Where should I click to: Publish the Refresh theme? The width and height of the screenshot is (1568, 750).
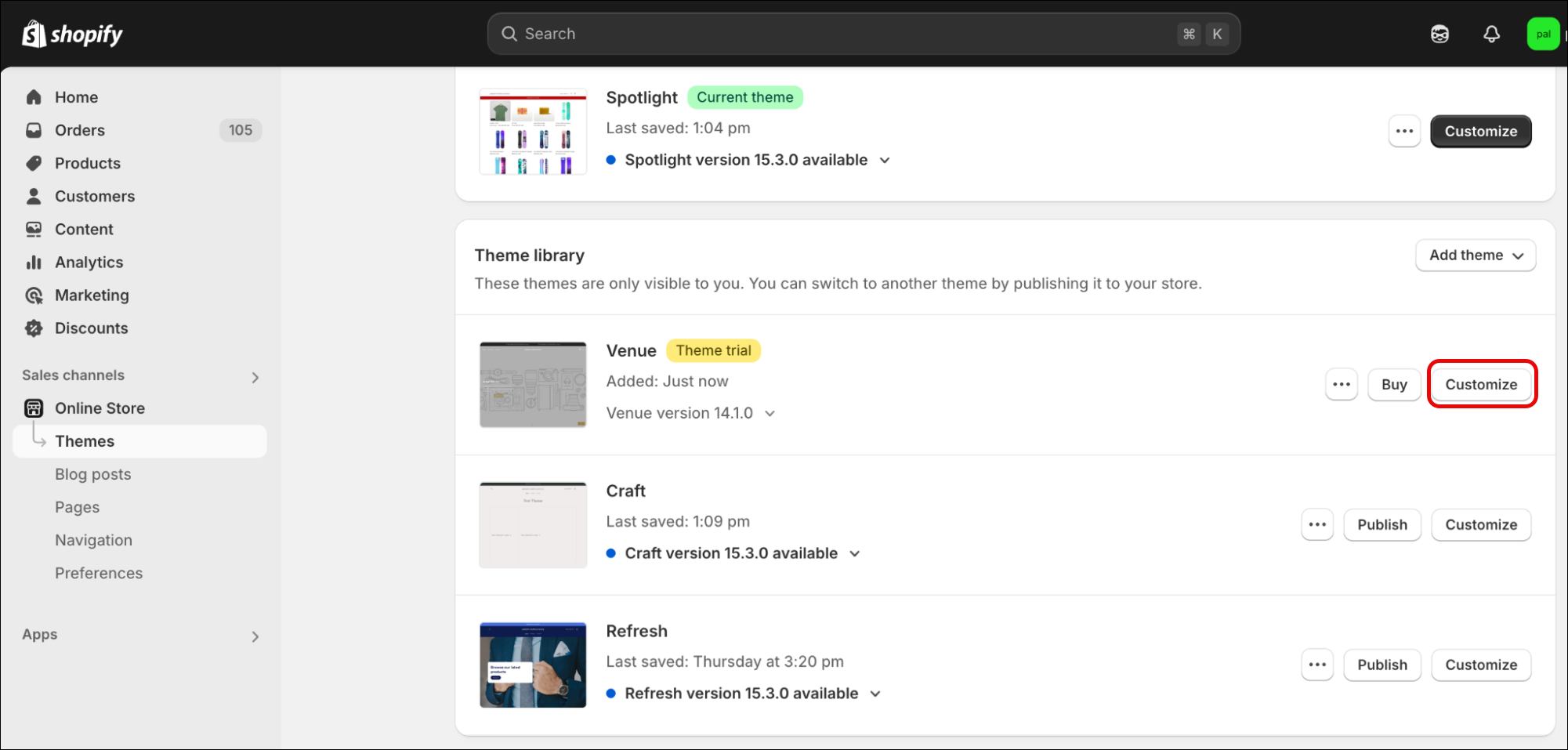[1382, 665]
